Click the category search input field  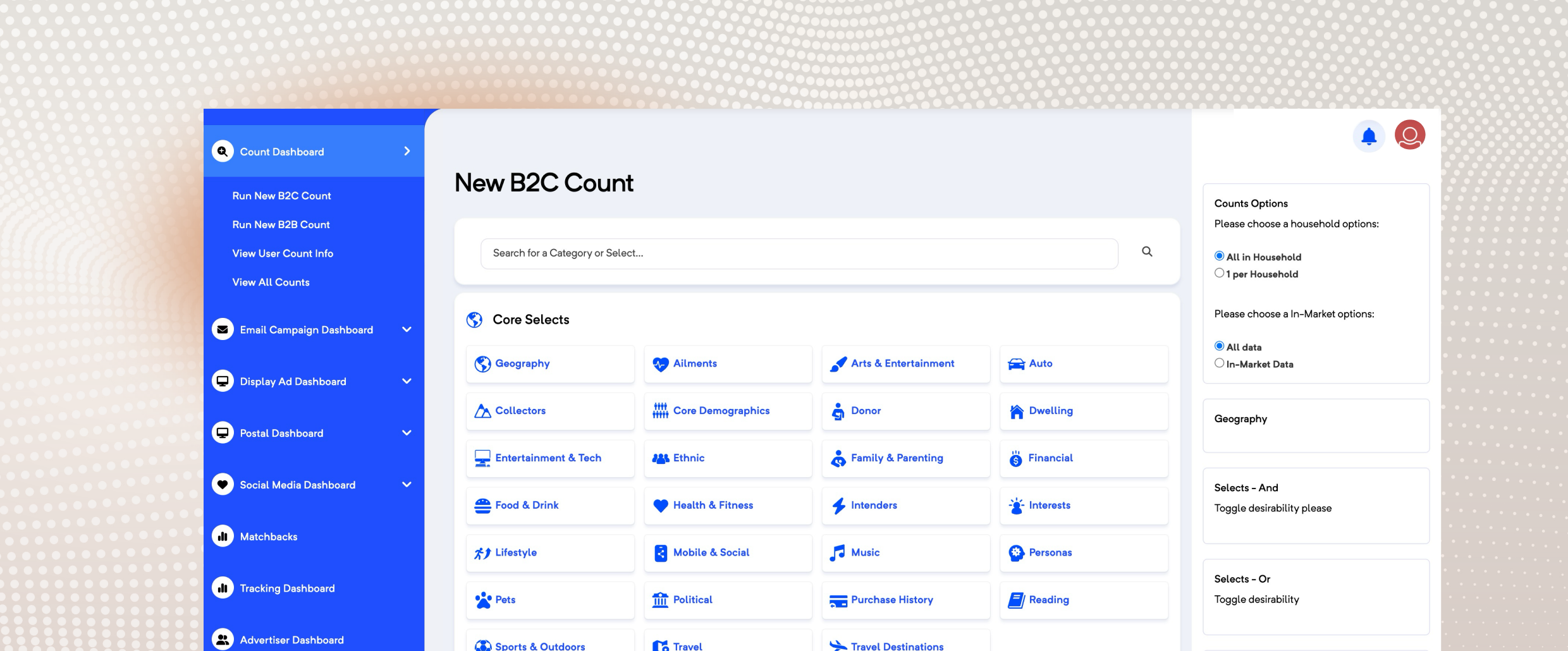pos(799,253)
